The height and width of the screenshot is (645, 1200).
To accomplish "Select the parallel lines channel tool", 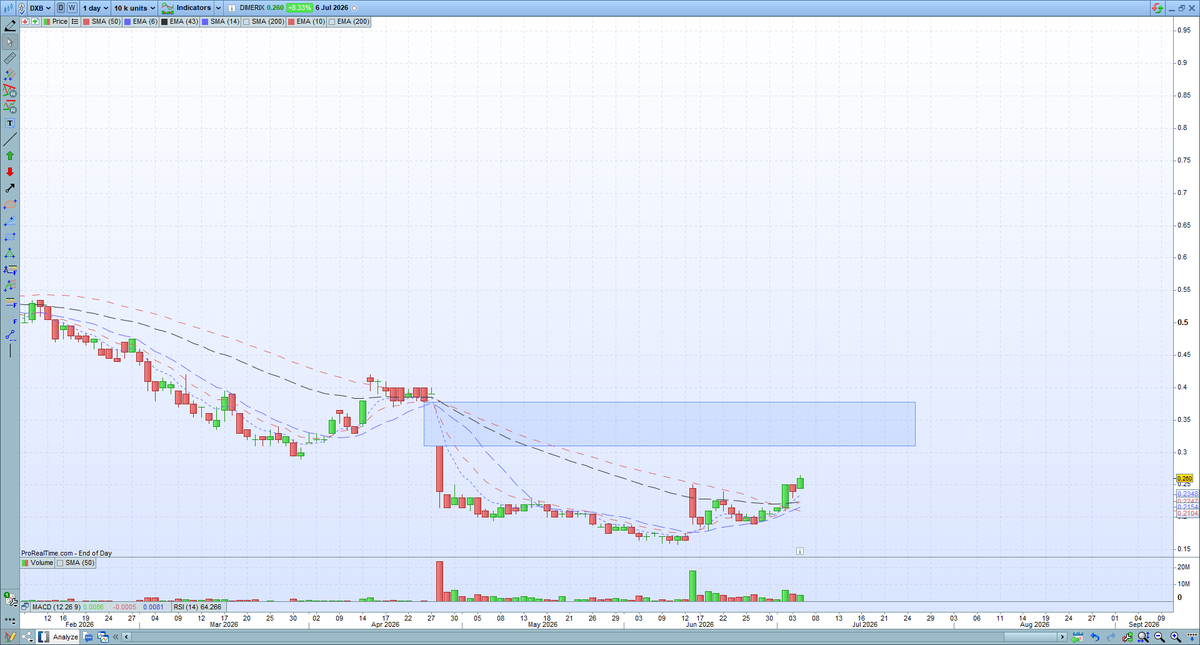I will point(10,74).
